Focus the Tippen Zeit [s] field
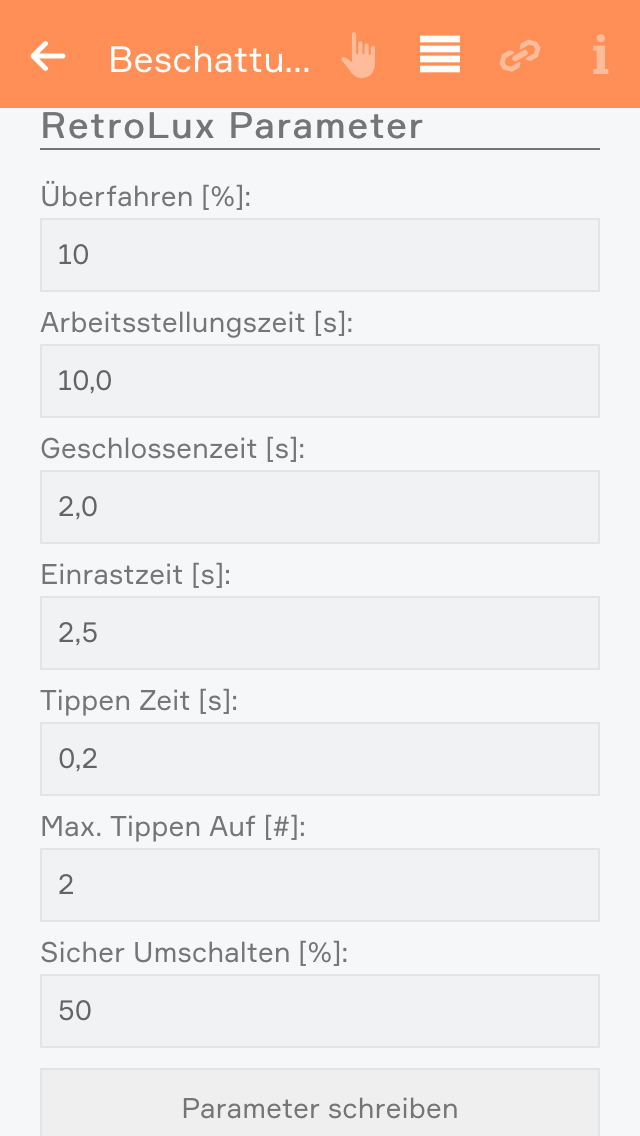 click(320, 759)
